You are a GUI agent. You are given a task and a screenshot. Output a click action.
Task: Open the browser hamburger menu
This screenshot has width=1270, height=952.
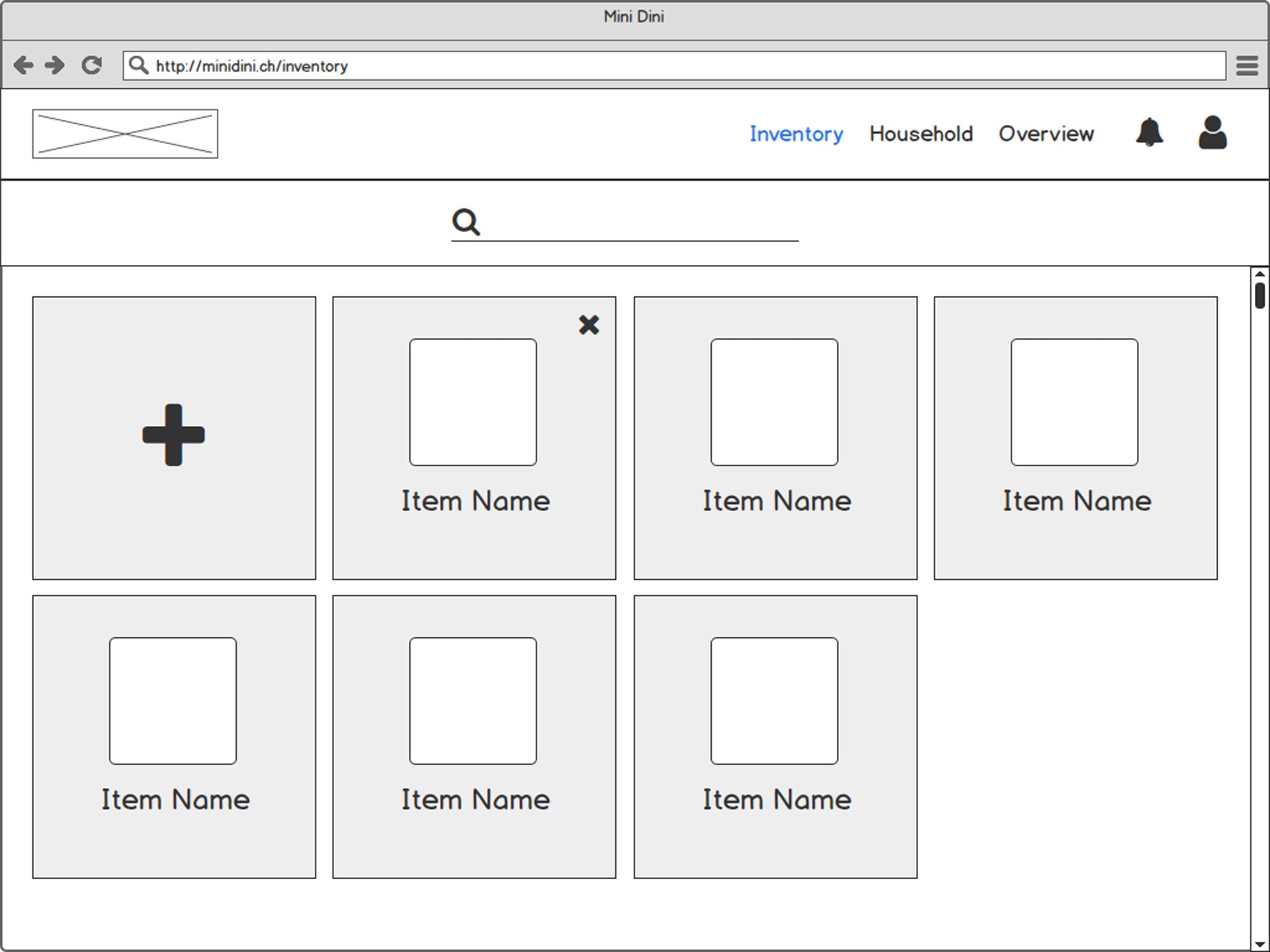click(1247, 65)
